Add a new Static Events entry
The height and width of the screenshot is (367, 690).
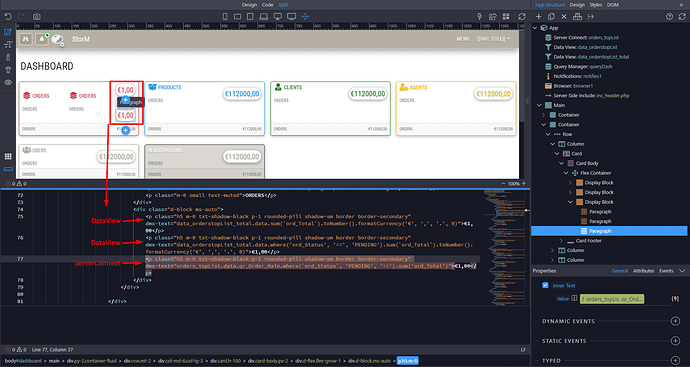coord(675,341)
